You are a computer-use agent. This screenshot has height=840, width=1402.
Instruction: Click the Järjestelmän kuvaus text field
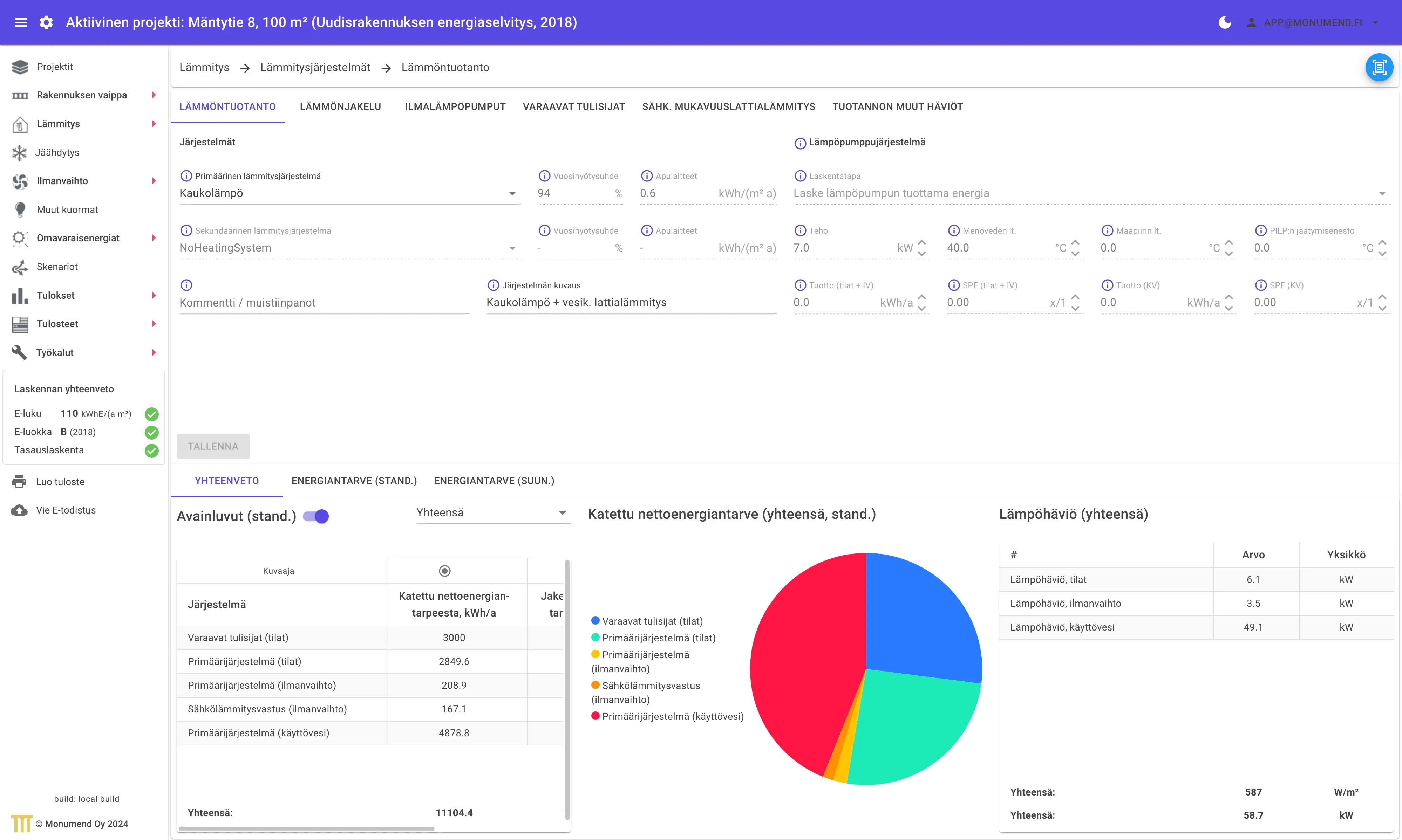(x=631, y=303)
